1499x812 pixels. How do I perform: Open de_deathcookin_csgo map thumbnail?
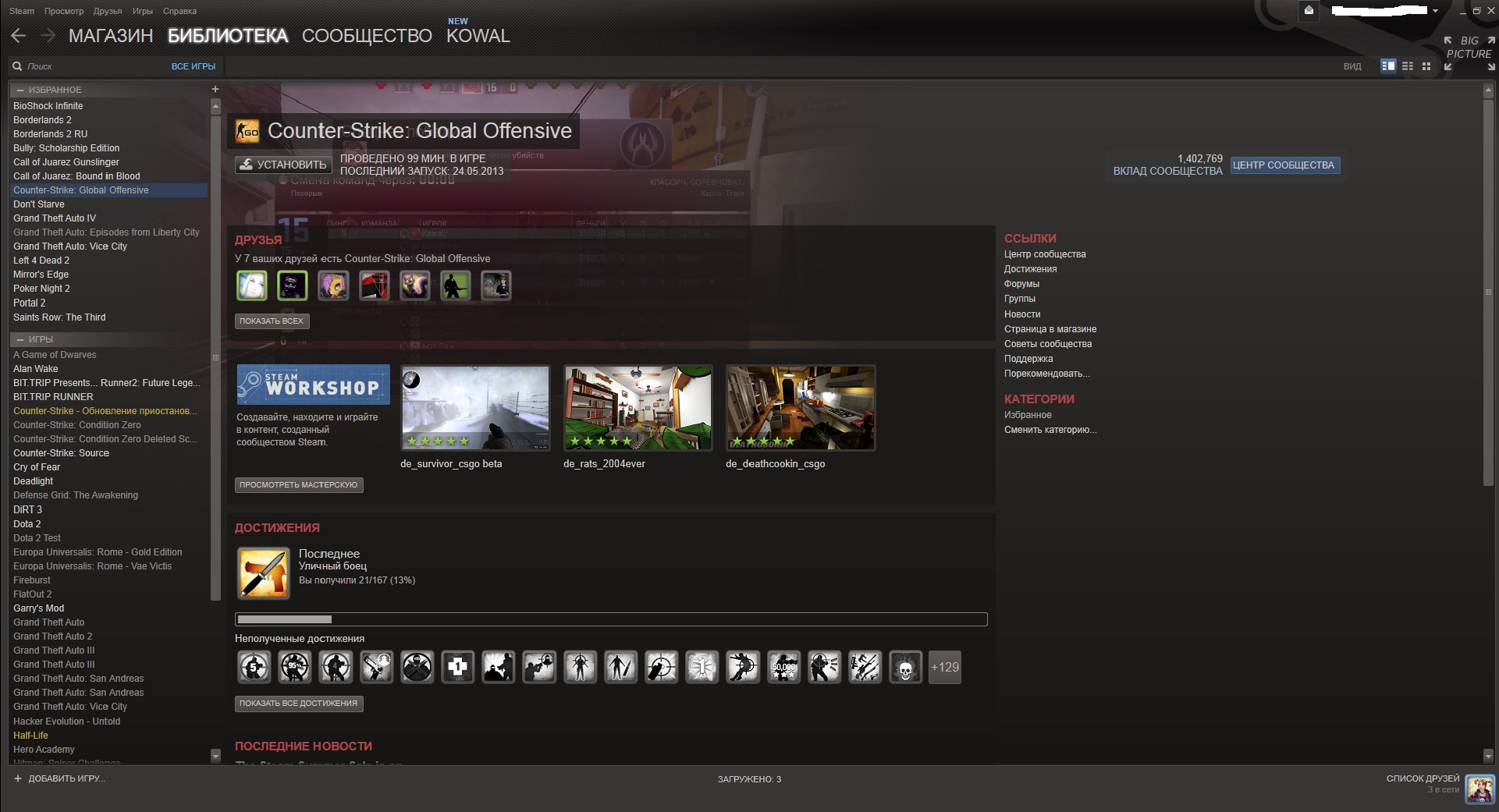(801, 407)
